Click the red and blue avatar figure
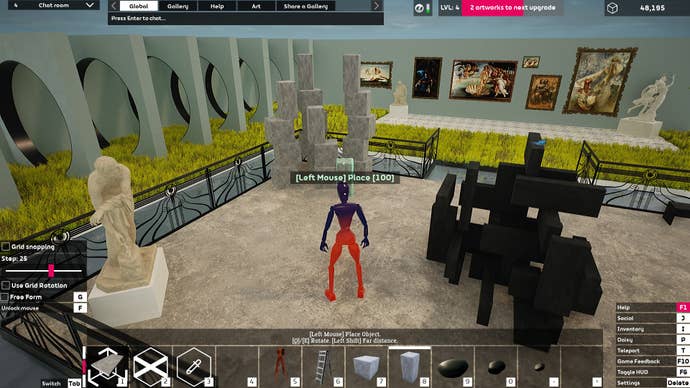Image resolution: width=690 pixels, height=388 pixels. pos(345,242)
